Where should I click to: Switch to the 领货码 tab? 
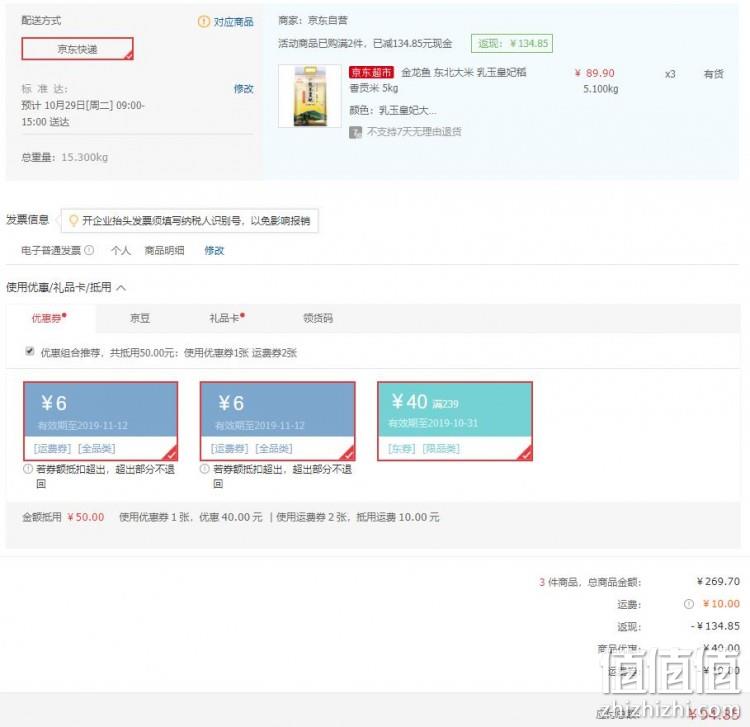pyautogui.click(x=318, y=318)
